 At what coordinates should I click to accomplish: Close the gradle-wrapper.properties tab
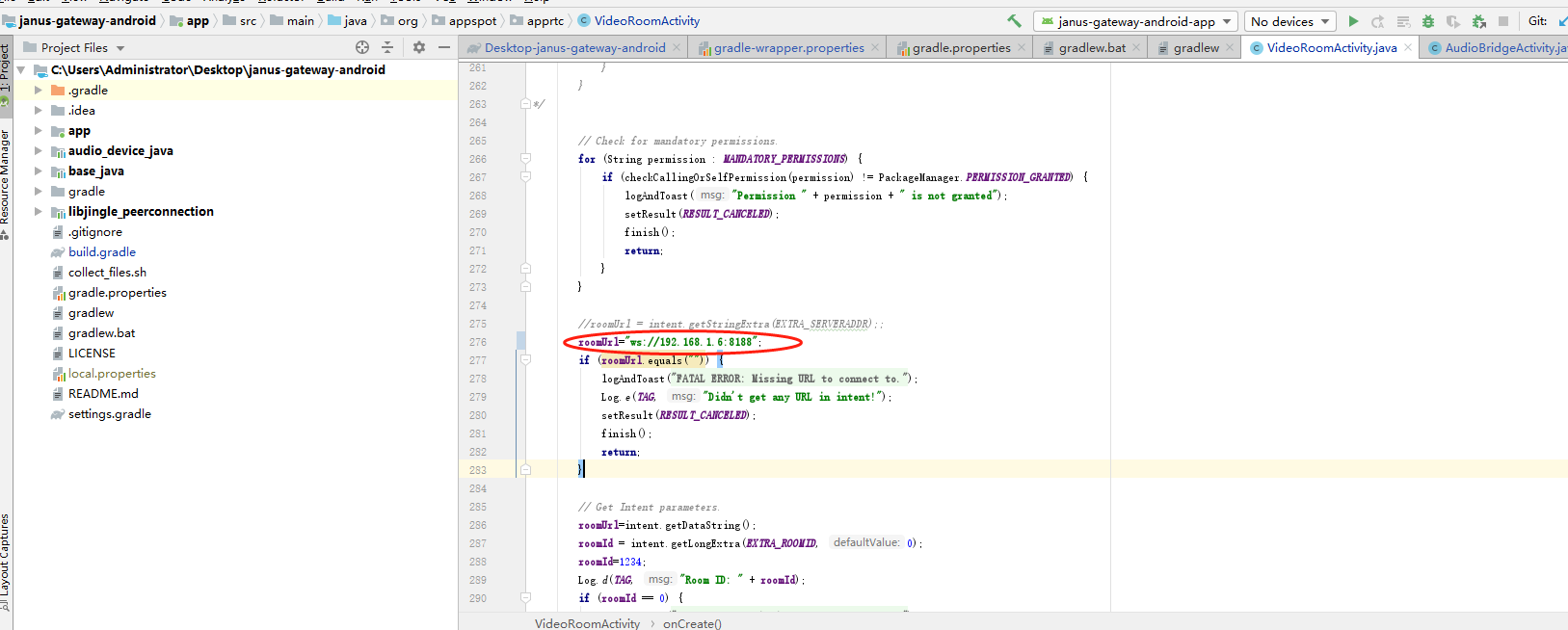tap(875, 47)
